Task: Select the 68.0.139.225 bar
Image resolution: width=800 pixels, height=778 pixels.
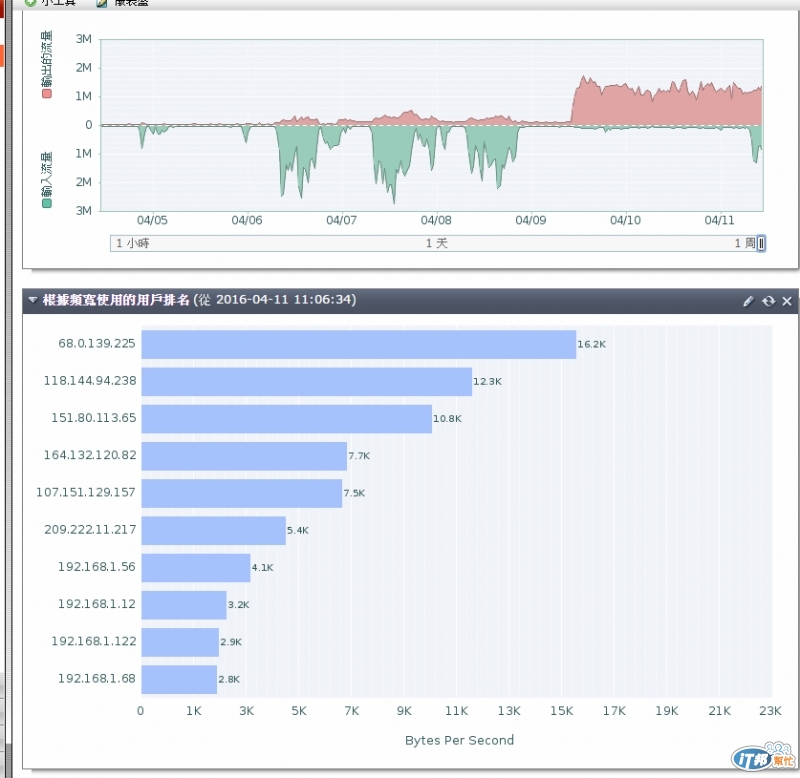Action: click(x=359, y=344)
